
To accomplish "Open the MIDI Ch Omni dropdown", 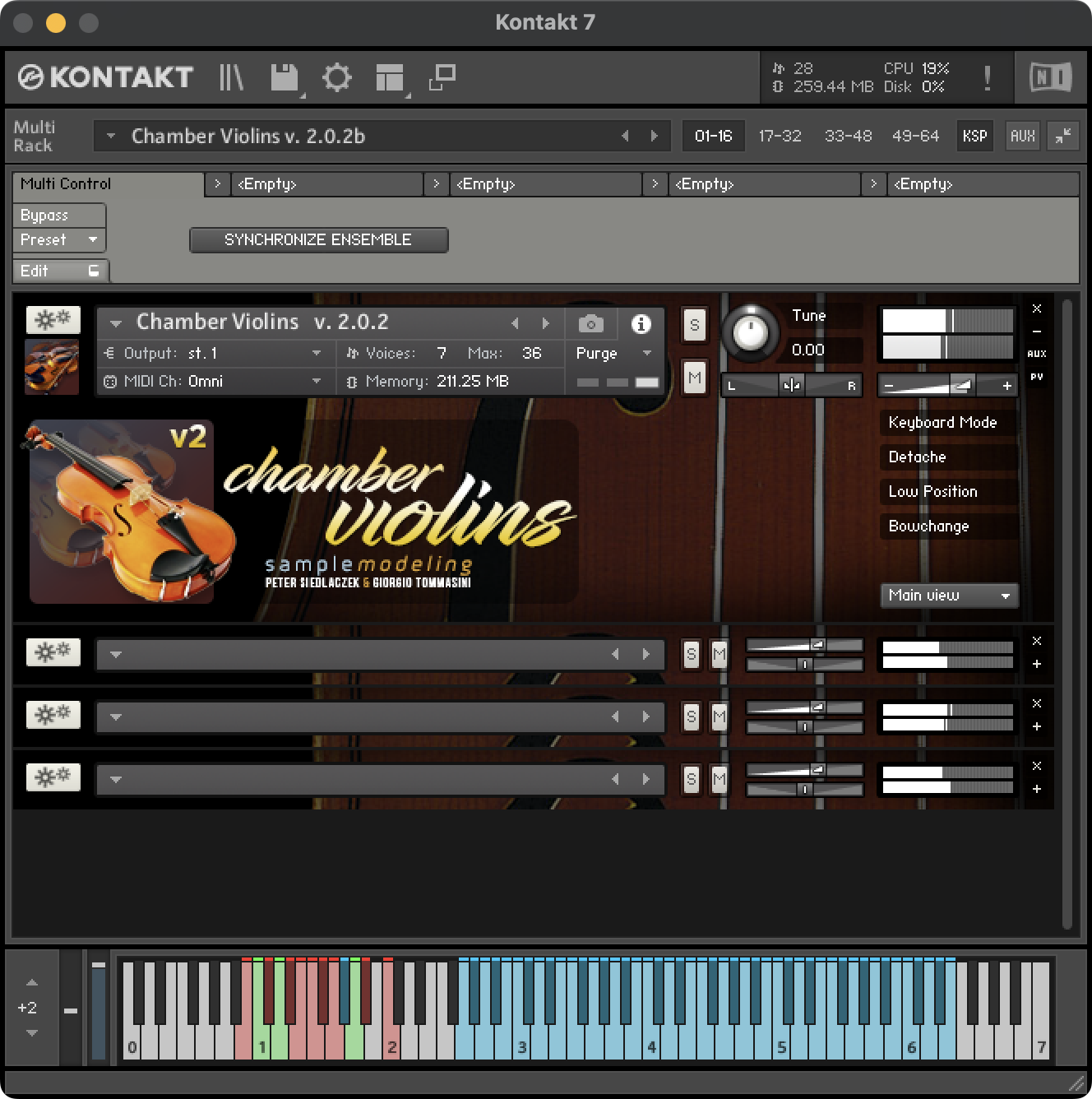I will coord(218,382).
